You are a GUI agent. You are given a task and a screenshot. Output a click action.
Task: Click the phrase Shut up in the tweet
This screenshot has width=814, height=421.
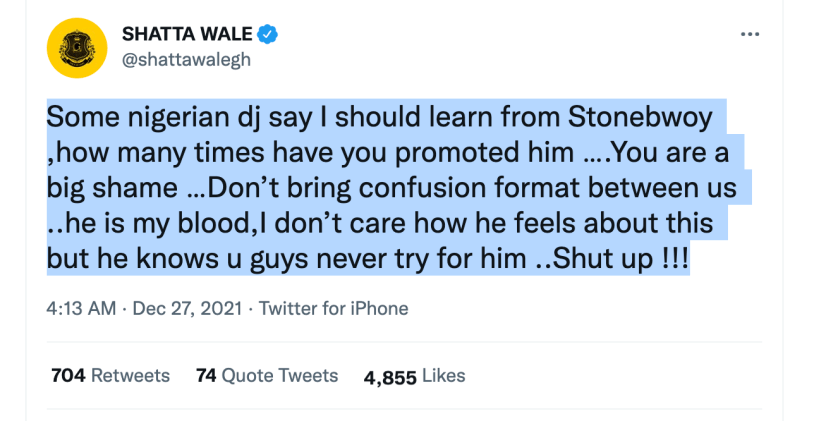point(603,258)
